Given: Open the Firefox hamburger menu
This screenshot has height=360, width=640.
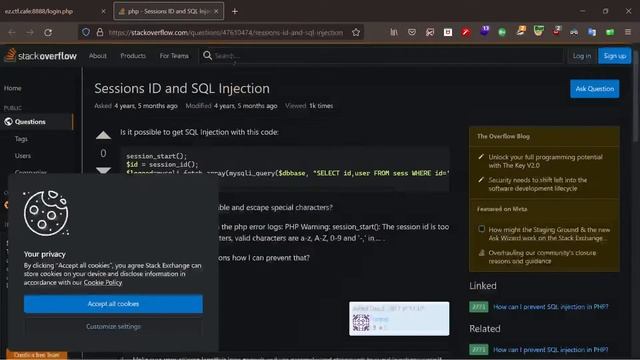Looking at the screenshot, I should click(628, 32).
